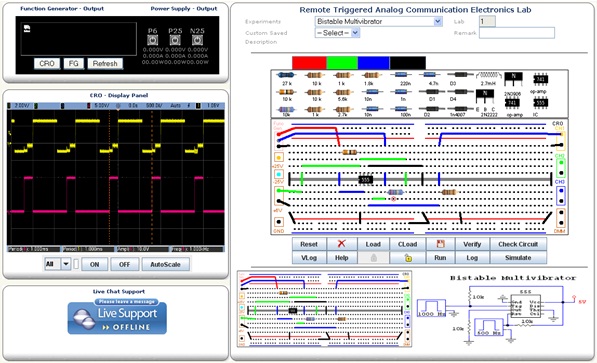Open the Custom Saved Select dropdown
Image resolution: width=597 pixels, height=363 pixels.
[337, 33]
